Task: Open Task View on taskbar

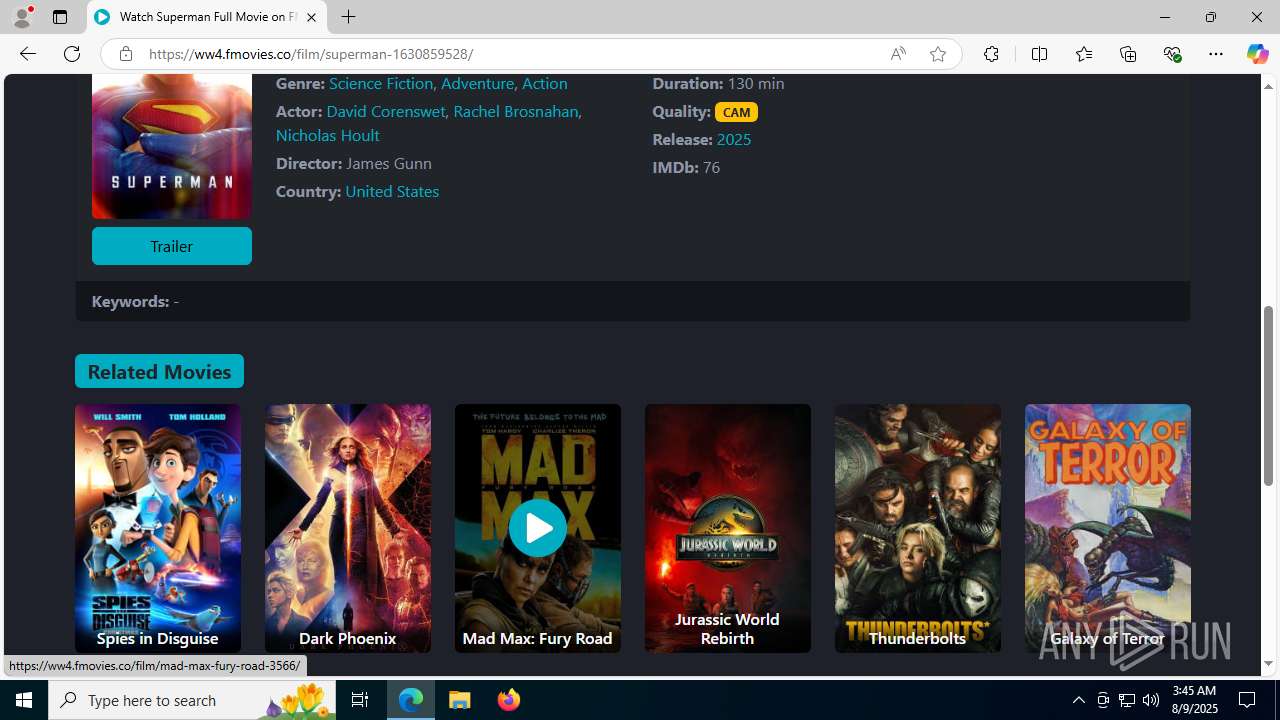Action: click(360, 700)
